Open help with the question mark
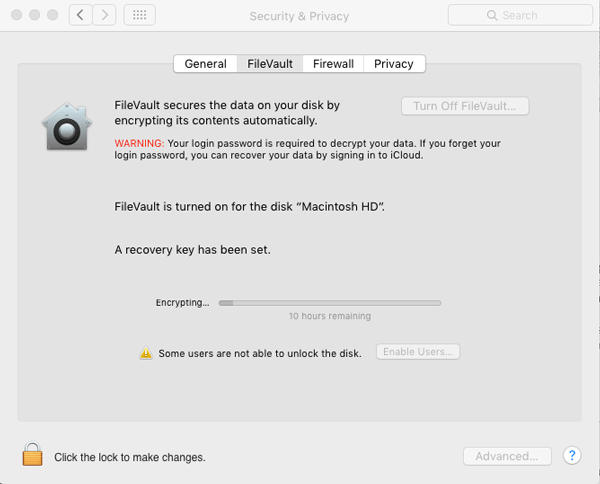600x484 pixels. coord(572,456)
